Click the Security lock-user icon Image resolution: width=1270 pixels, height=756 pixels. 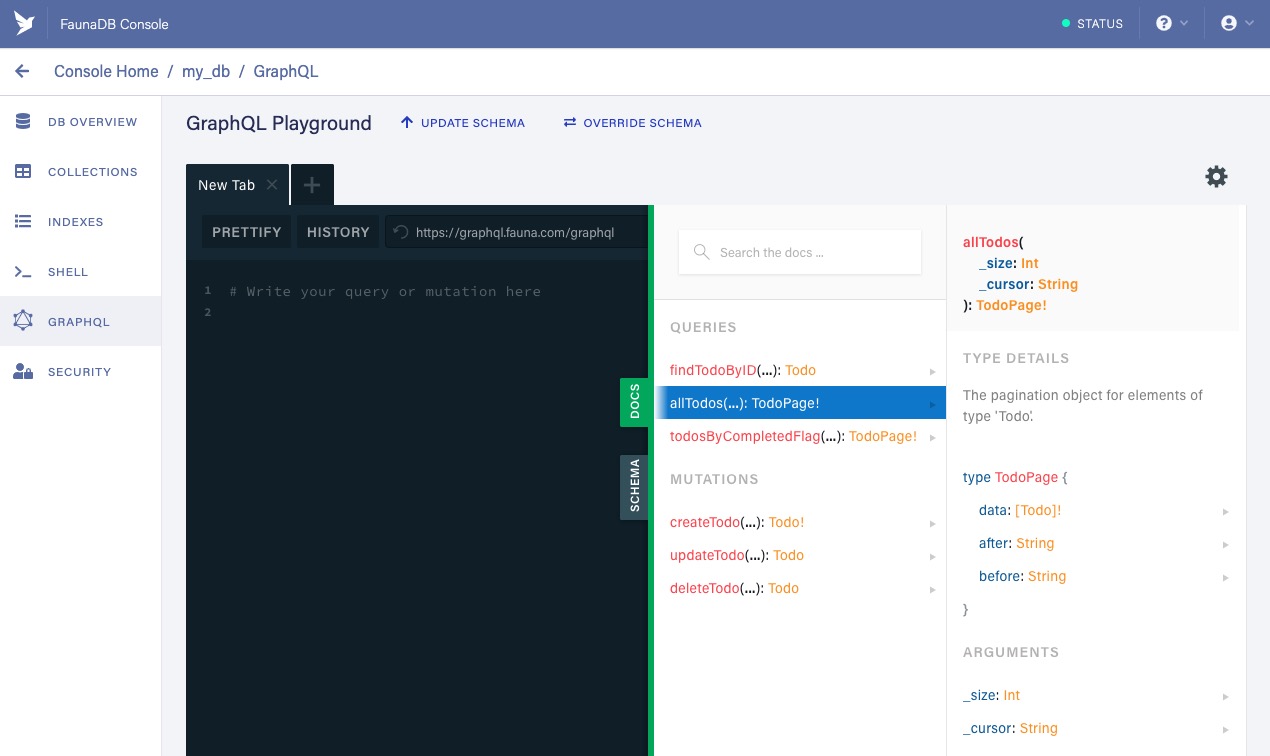click(23, 372)
